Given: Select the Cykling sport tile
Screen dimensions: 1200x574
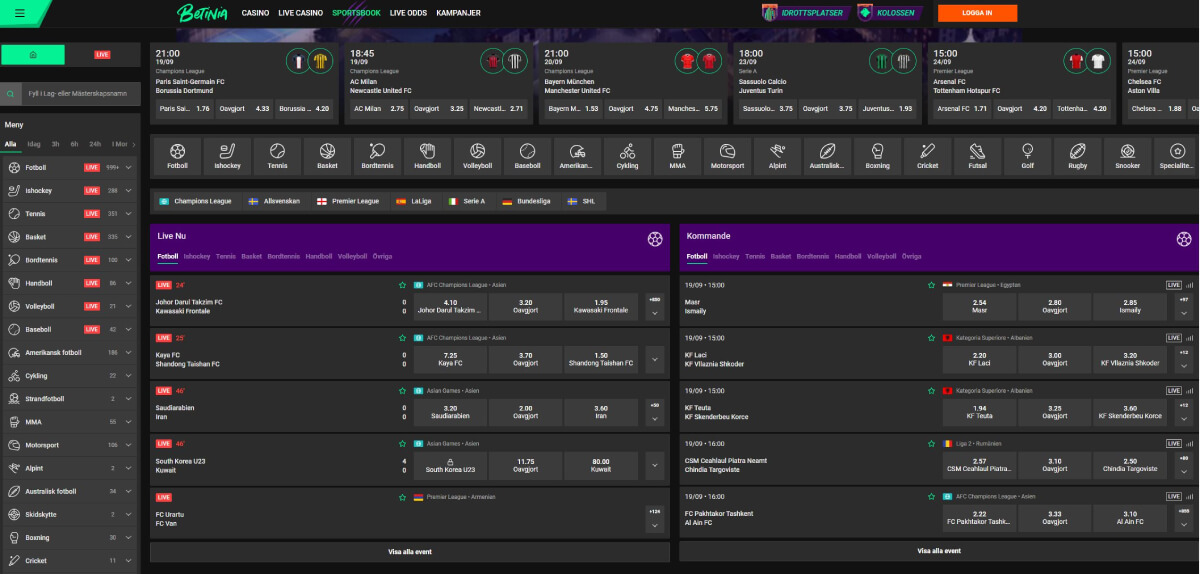Looking at the screenshot, I should (x=627, y=155).
